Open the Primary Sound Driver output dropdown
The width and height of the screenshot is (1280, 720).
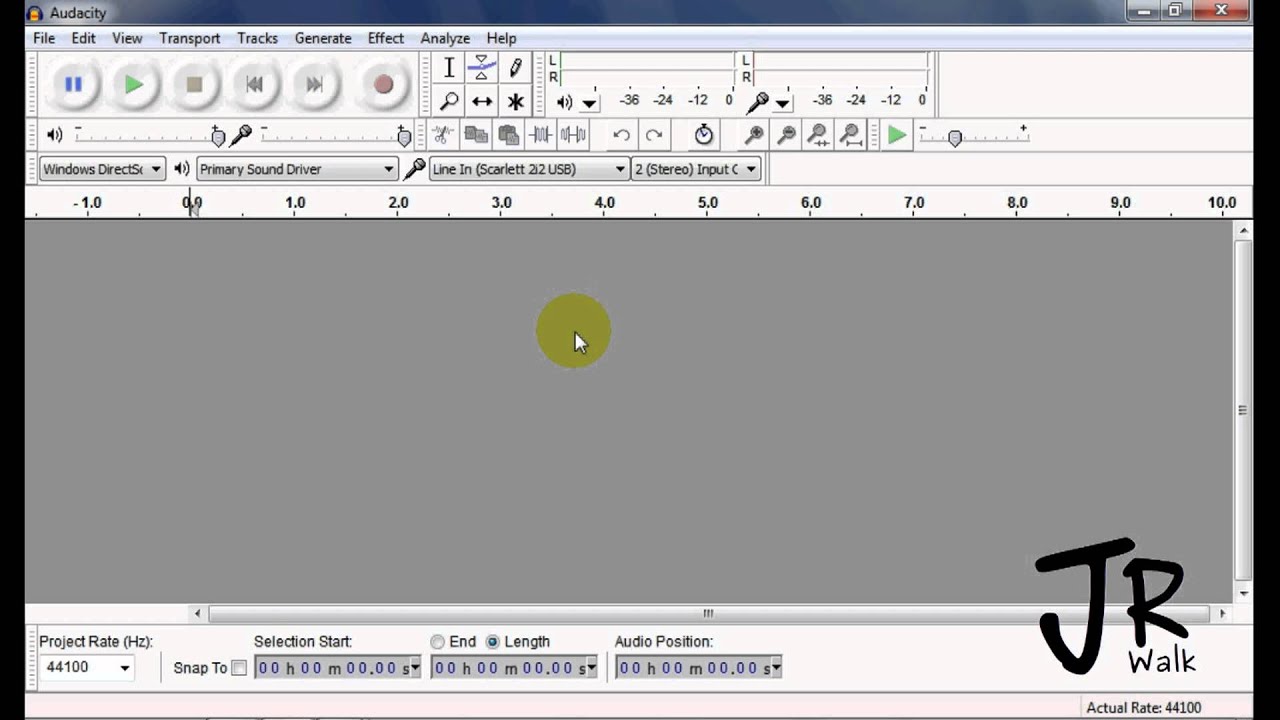(x=297, y=169)
